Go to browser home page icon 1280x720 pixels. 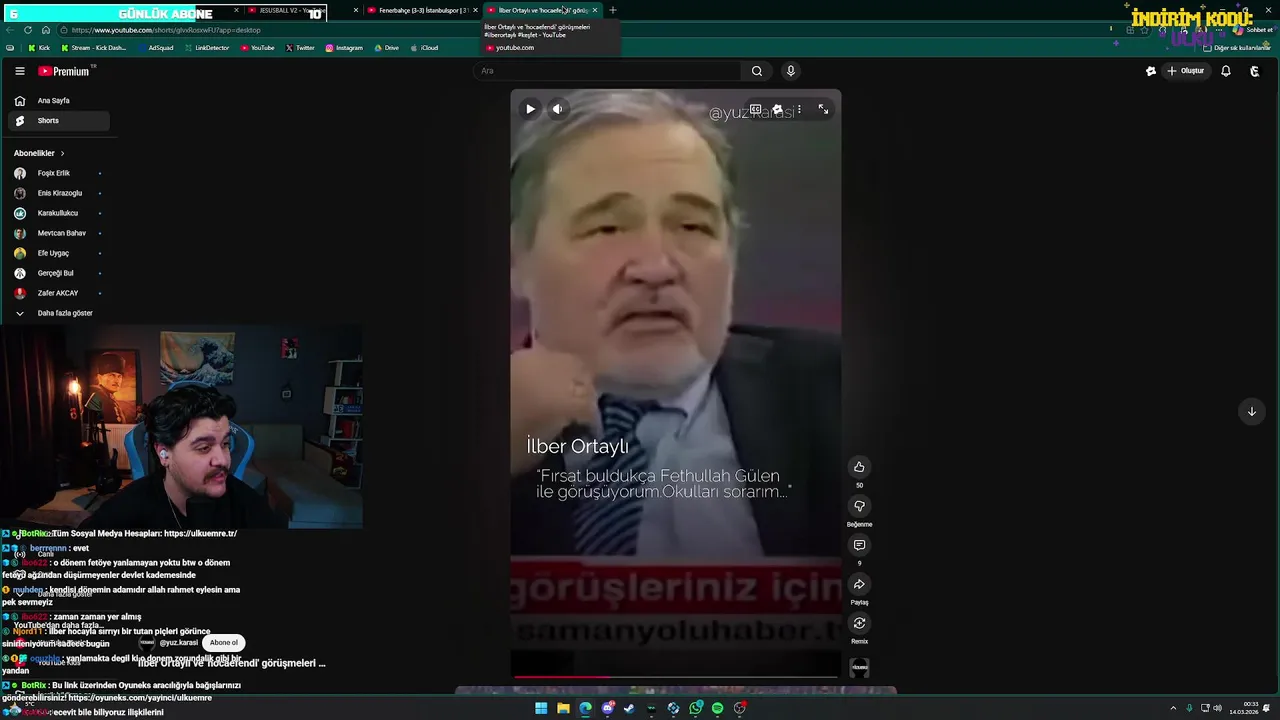tap(45, 30)
